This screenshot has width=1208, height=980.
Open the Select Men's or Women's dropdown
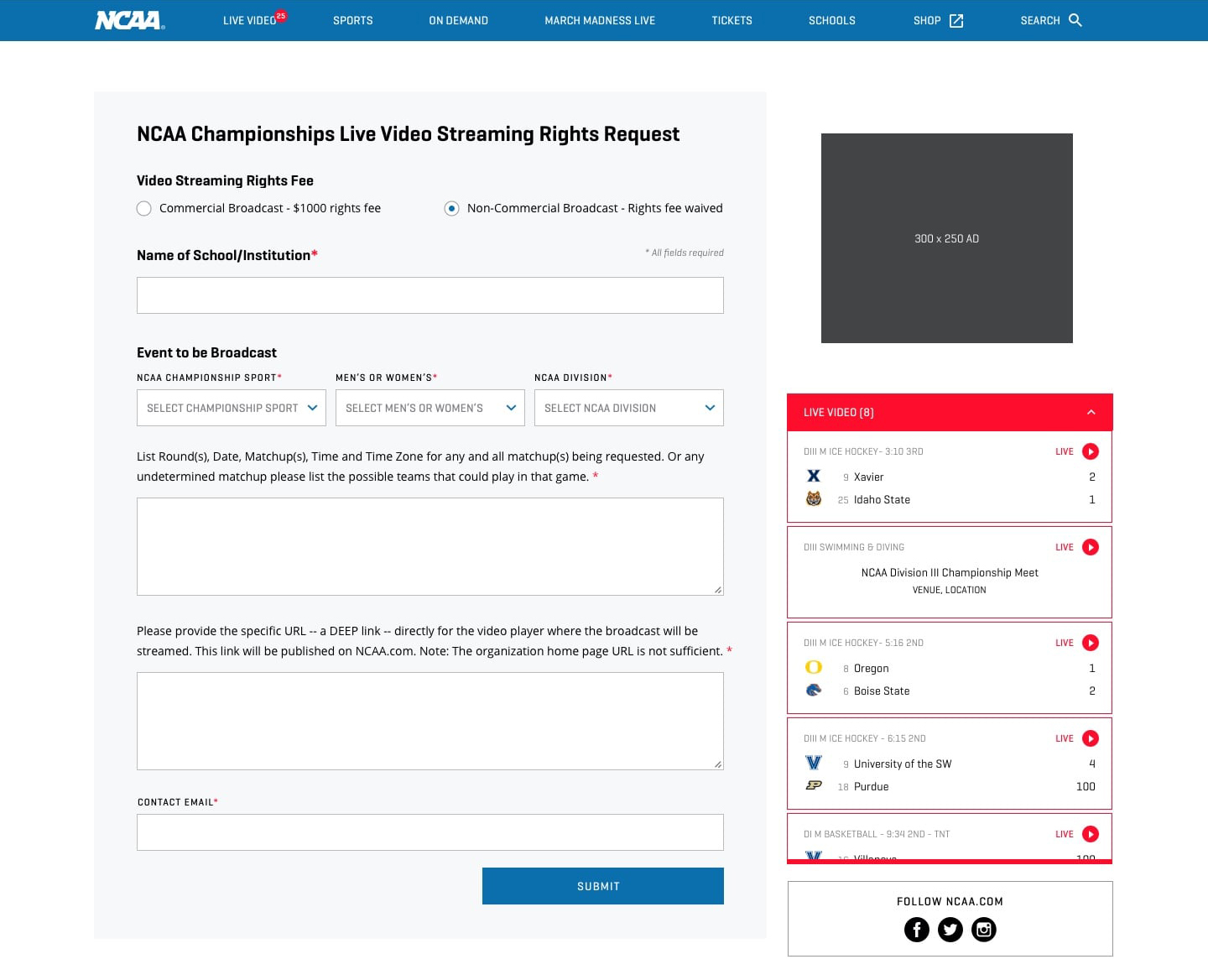point(430,408)
